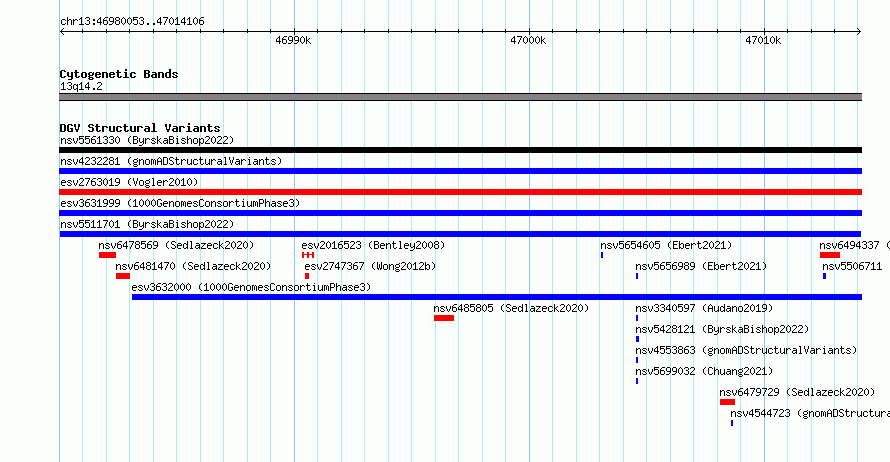
Task: Click the 13q14.2 cytogenetic band bar
Action: 460,97
